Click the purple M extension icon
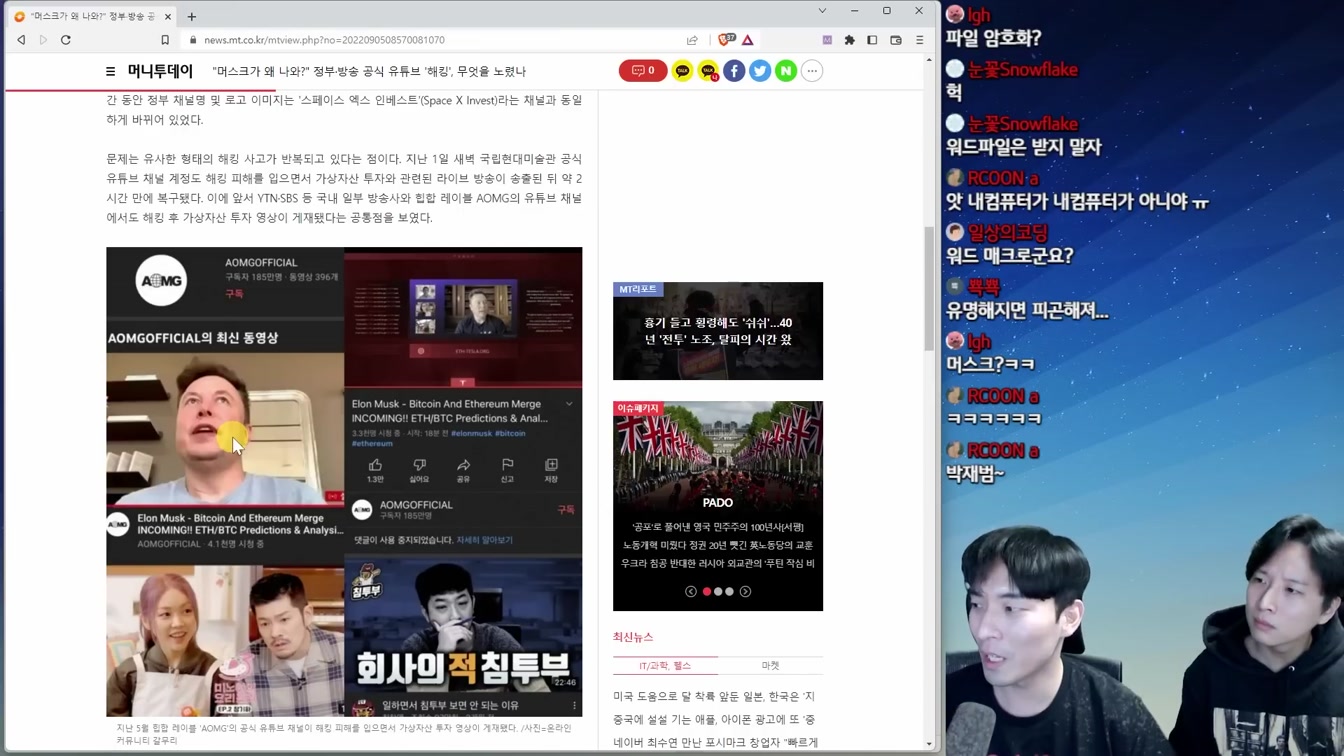The width and height of the screenshot is (1344, 756). 827,40
